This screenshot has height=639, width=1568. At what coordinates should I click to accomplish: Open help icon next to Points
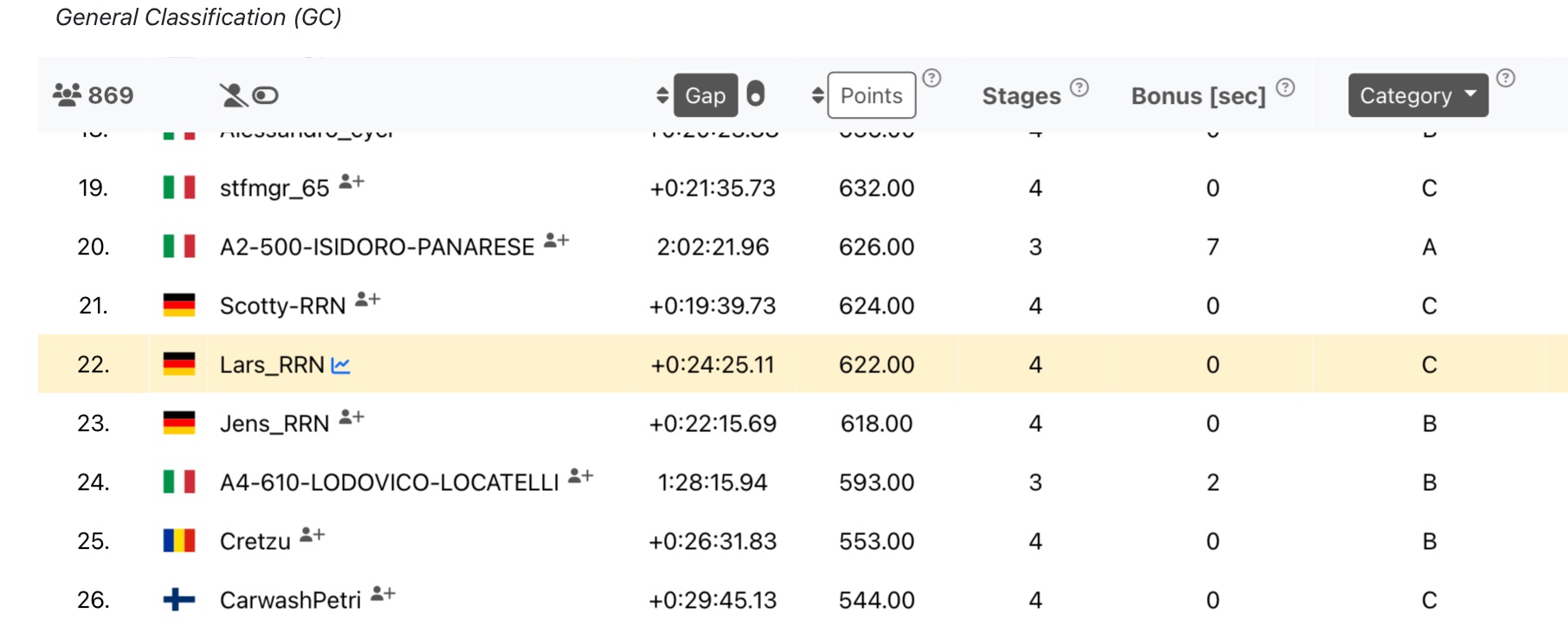coord(932,78)
